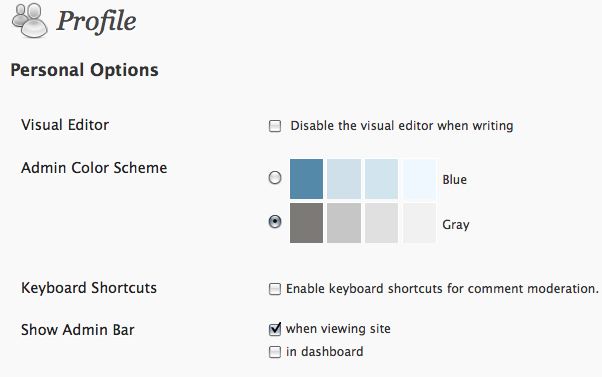Click the 'in dashboard' label text
The width and height of the screenshot is (602, 377).
(324, 351)
